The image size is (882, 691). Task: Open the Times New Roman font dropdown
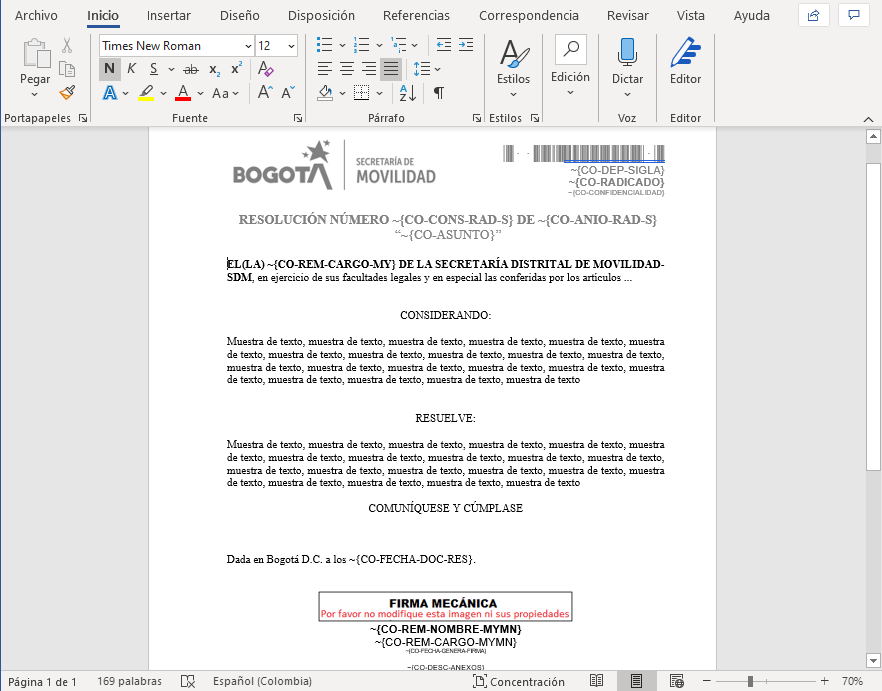click(x=248, y=46)
